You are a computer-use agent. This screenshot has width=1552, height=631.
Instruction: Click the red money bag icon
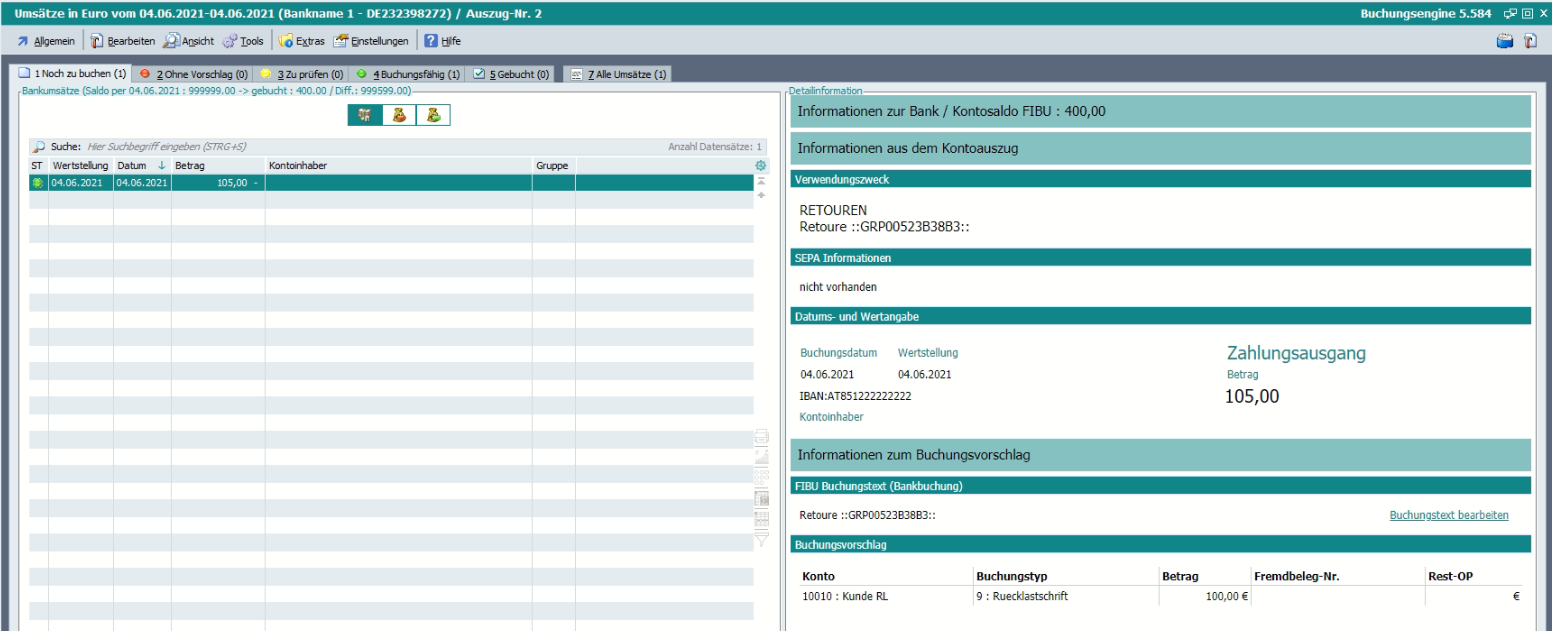[399, 115]
